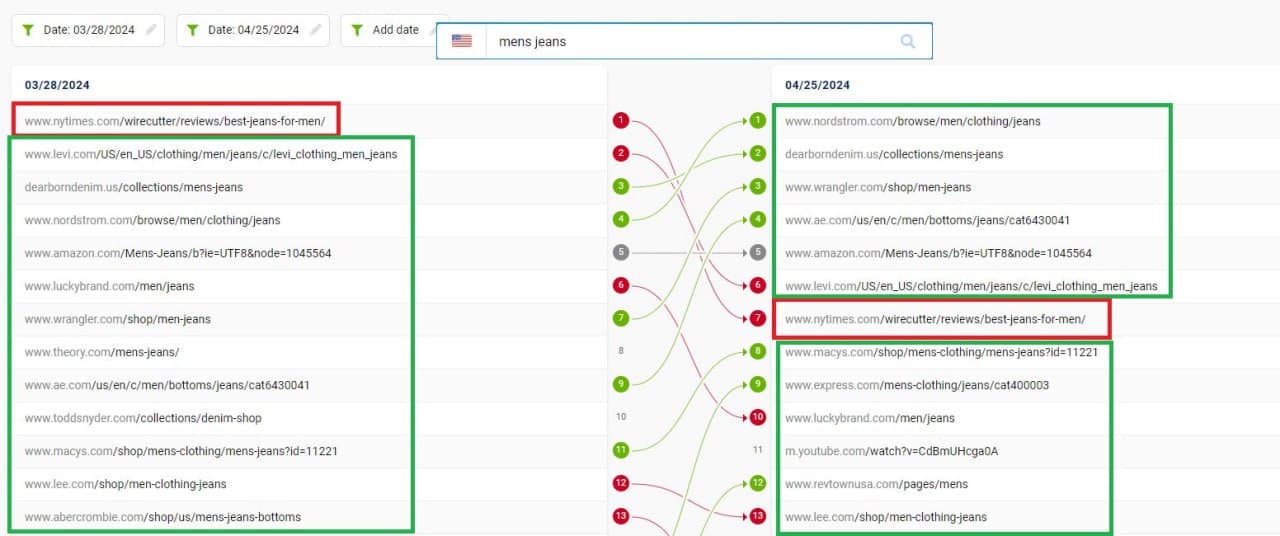Select green rank 11 marker in the 03/28/2024 column
The height and width of the screenshot is (536, 1280).
click(621, 451)
